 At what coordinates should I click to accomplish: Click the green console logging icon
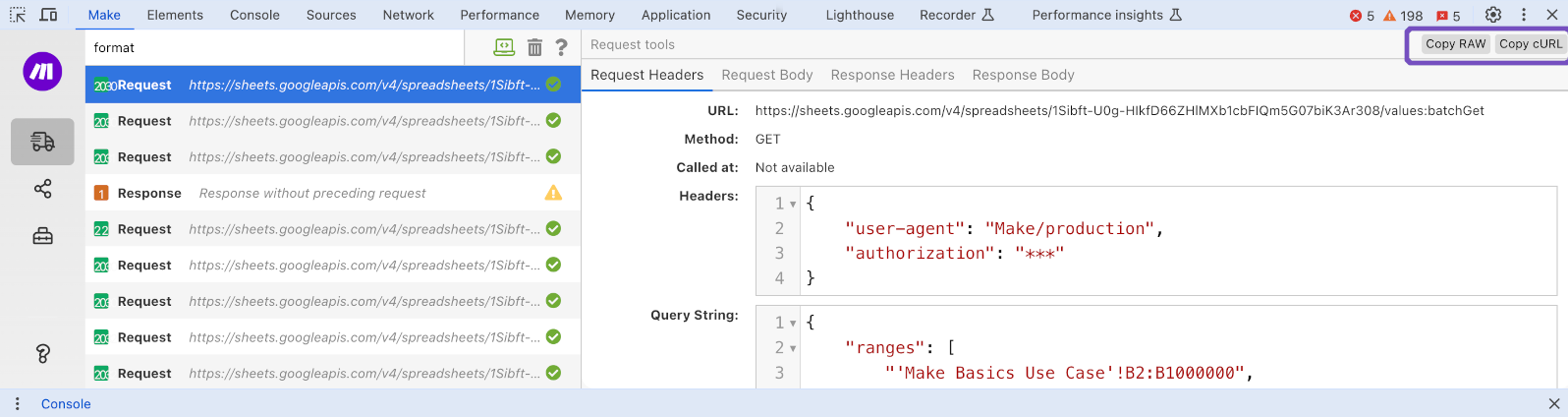(504, 47)
